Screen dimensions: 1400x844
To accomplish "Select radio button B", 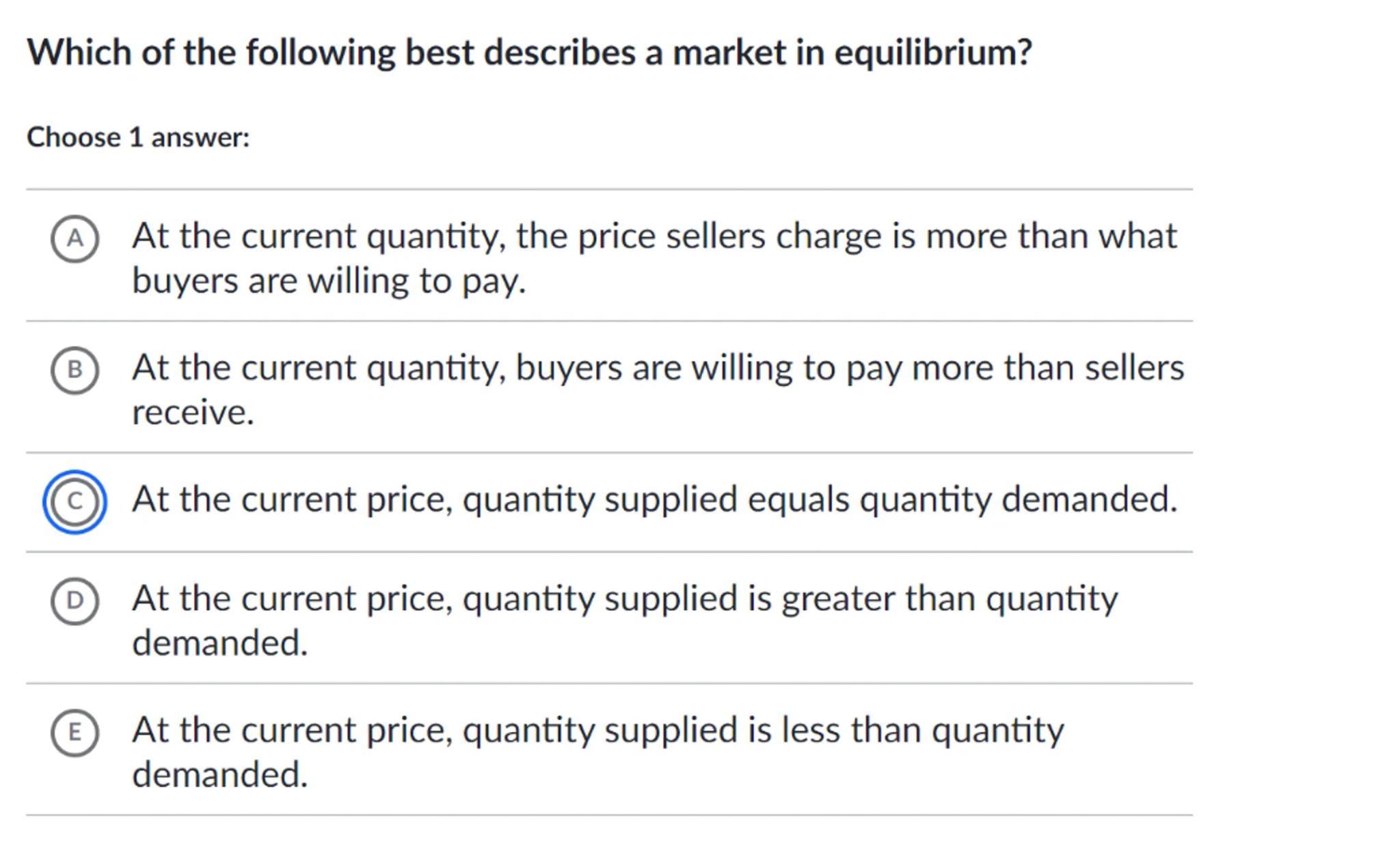I will click(x=75, y=370).
